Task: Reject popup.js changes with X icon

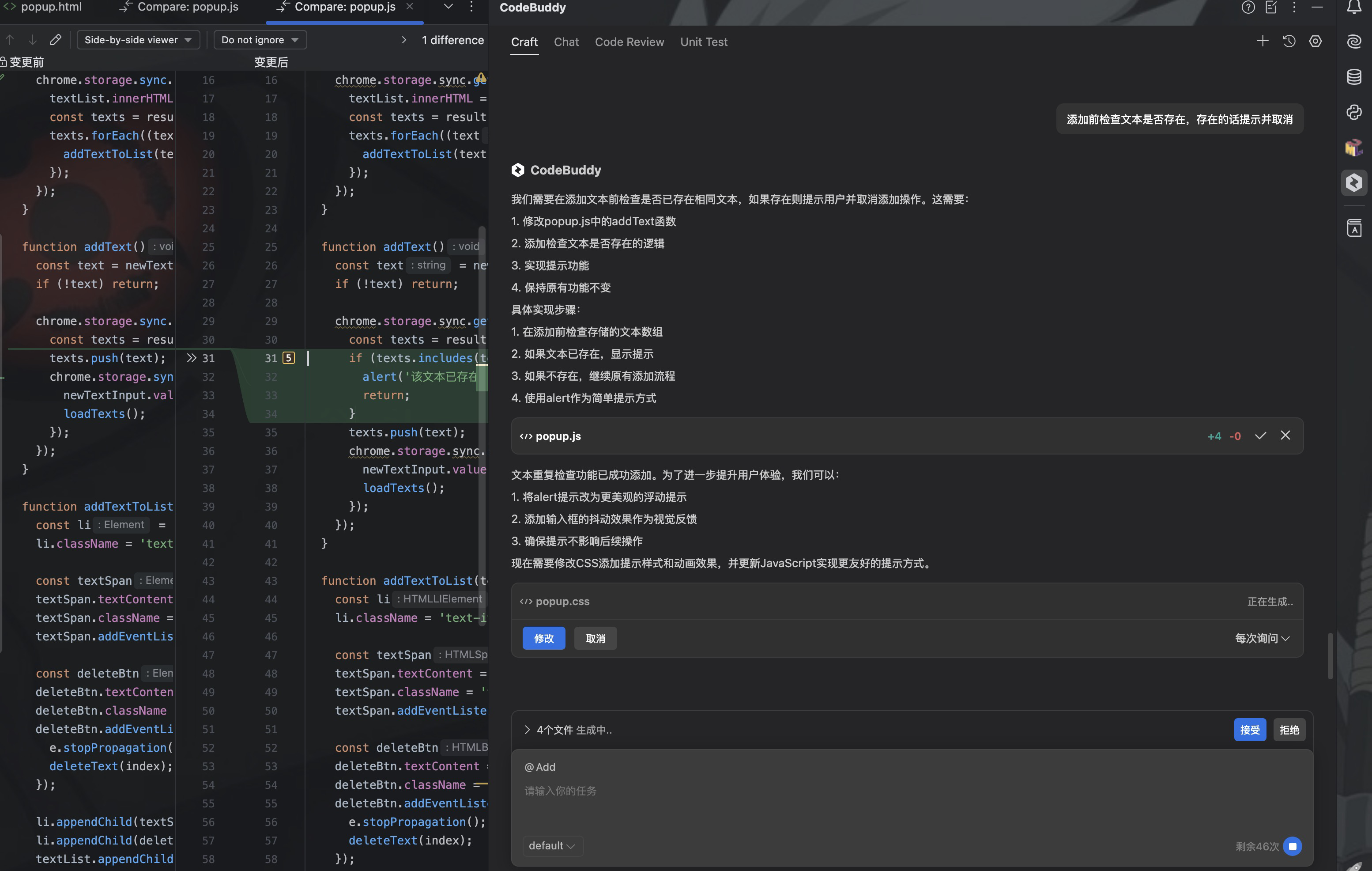Action: click(x=1285, y=435)
